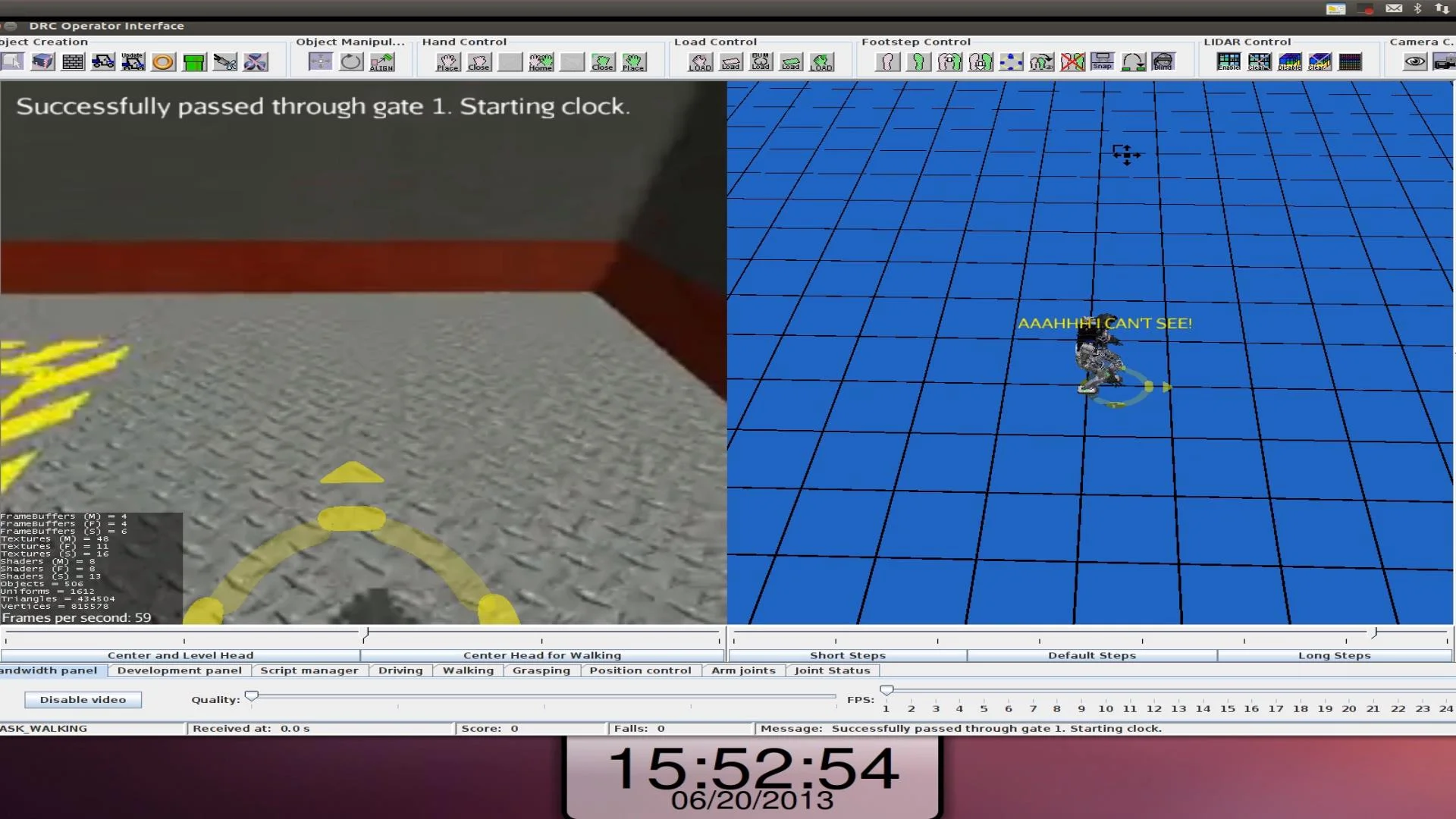Image resolution: width=1456 pixels, height=819 pixels.
Task: Select the Default Steps button
Action: [x=1092, y=655]
